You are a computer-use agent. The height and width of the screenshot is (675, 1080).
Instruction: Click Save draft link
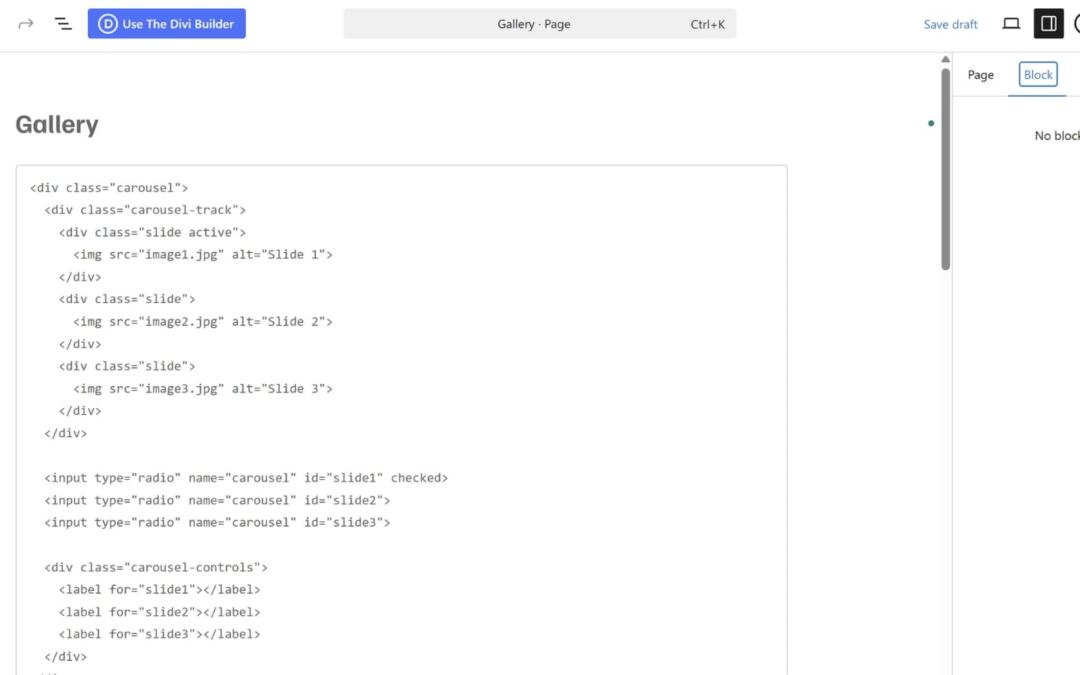950,24
